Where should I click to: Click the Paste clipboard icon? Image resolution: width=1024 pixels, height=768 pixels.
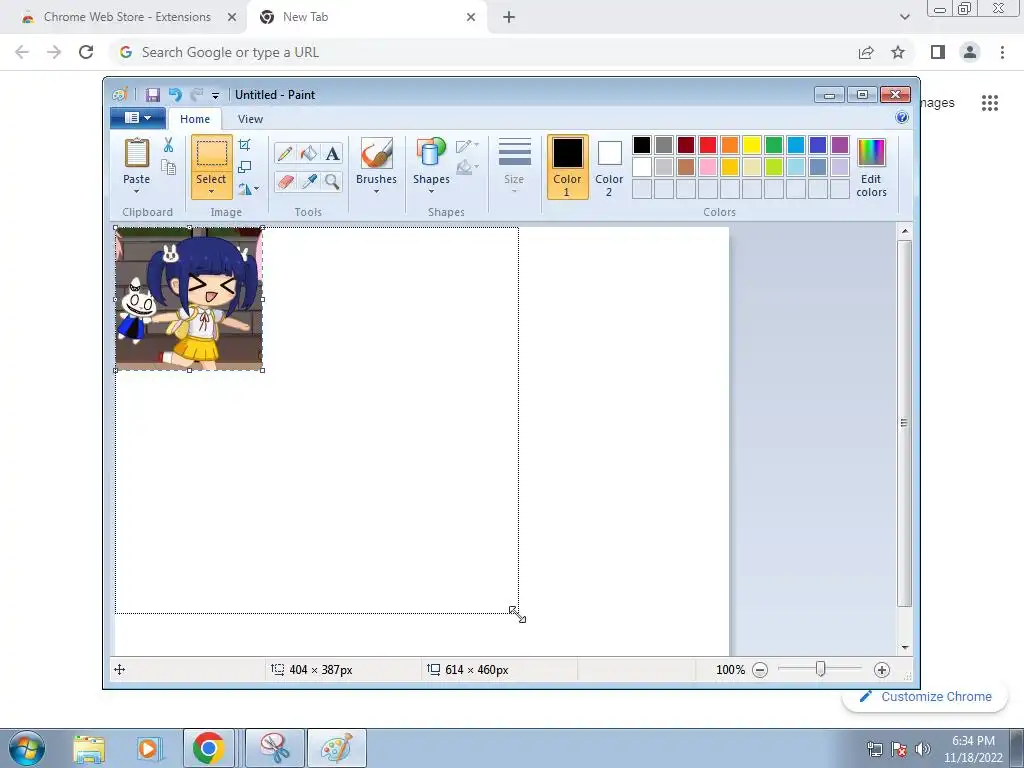(136, 154)
